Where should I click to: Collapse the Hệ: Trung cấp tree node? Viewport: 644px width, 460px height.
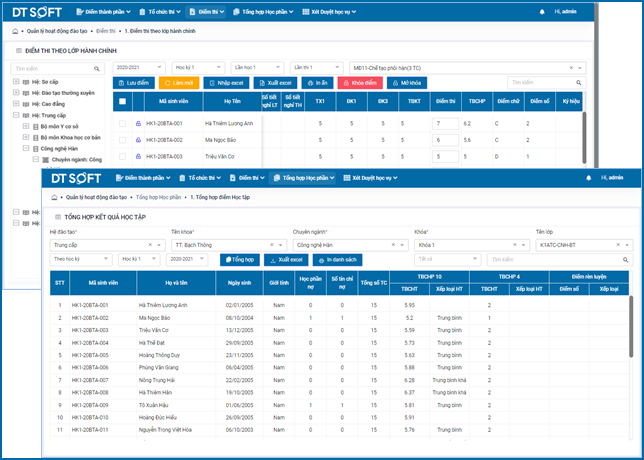[16, 115]
